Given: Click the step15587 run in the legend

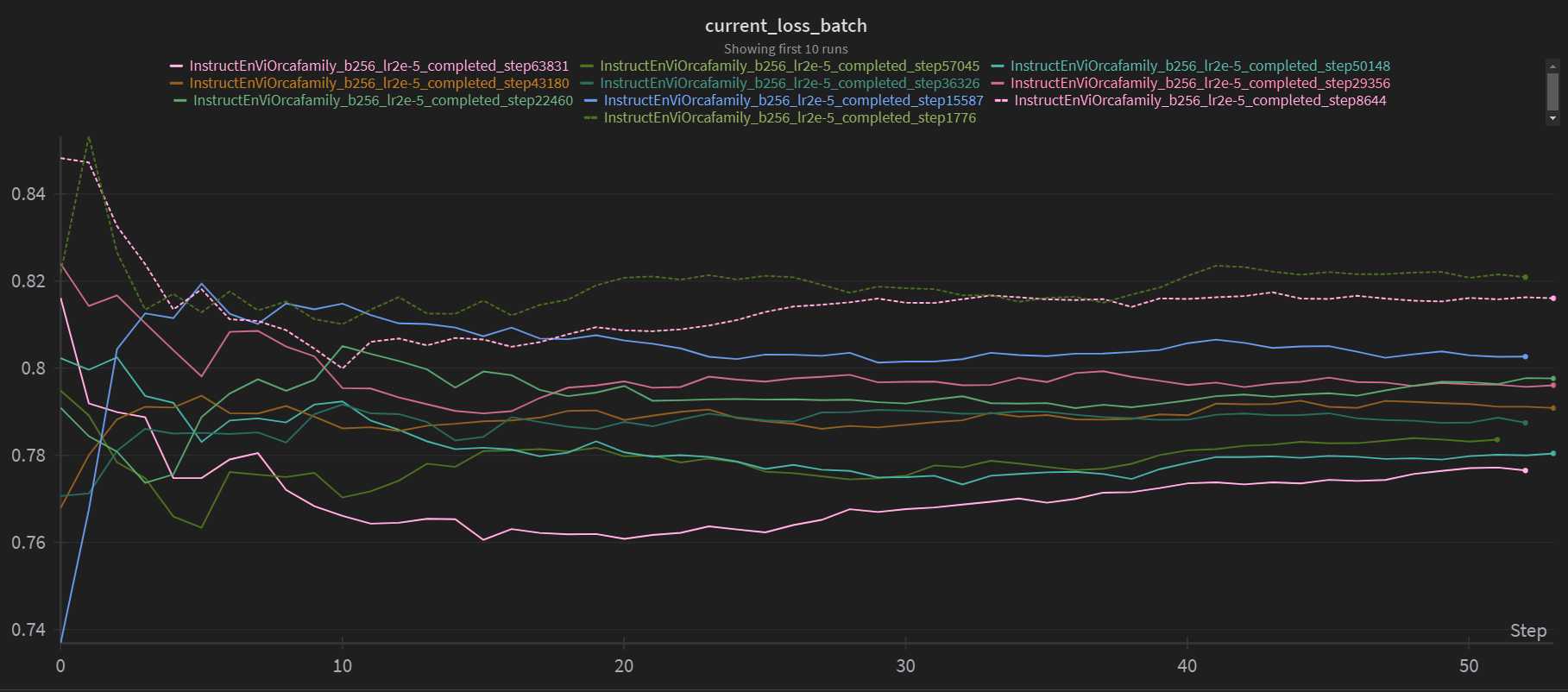Looking at the screenshot, I should point(793,100).
